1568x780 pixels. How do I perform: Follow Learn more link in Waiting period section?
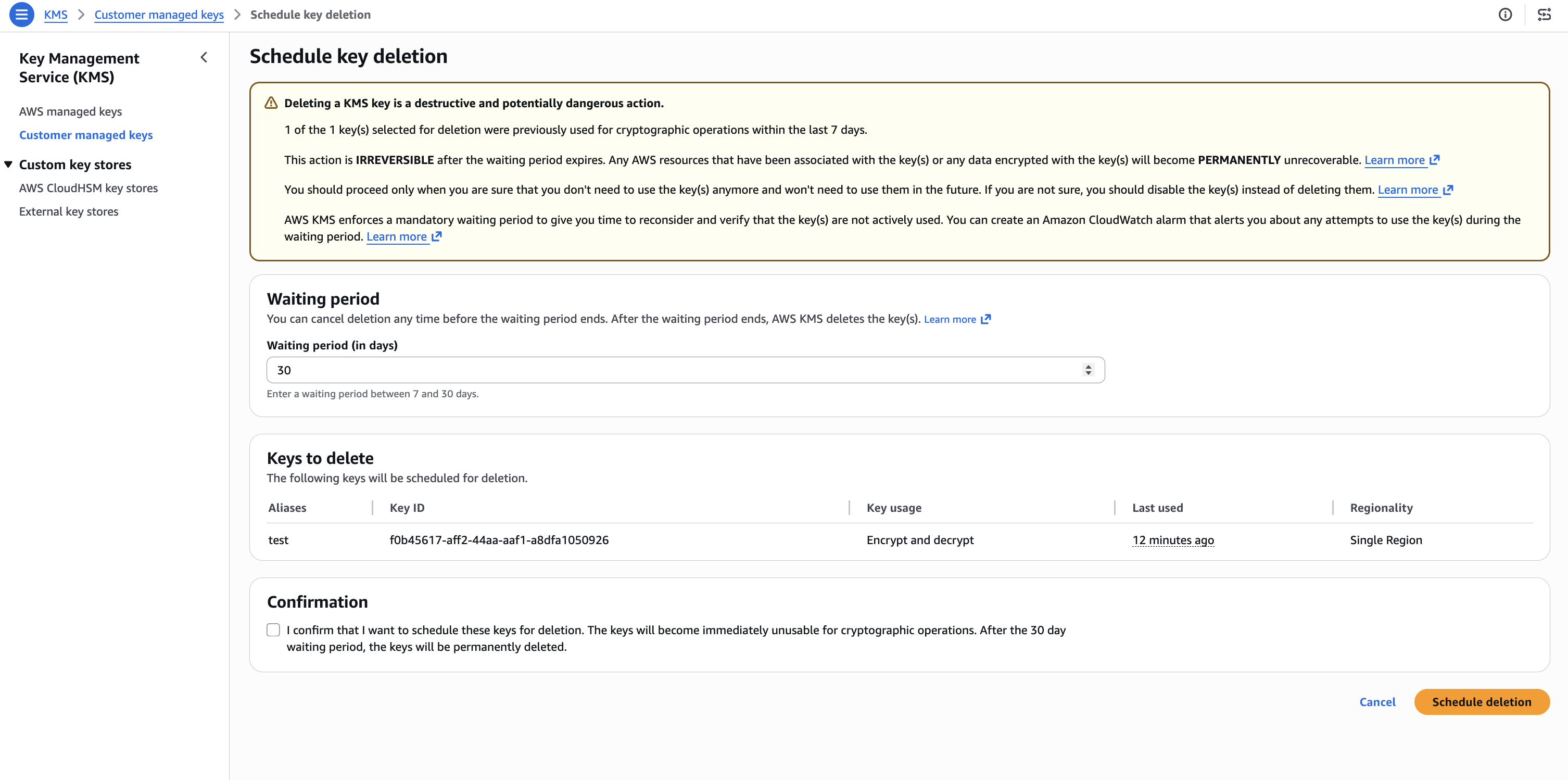[x=950, y=319]
